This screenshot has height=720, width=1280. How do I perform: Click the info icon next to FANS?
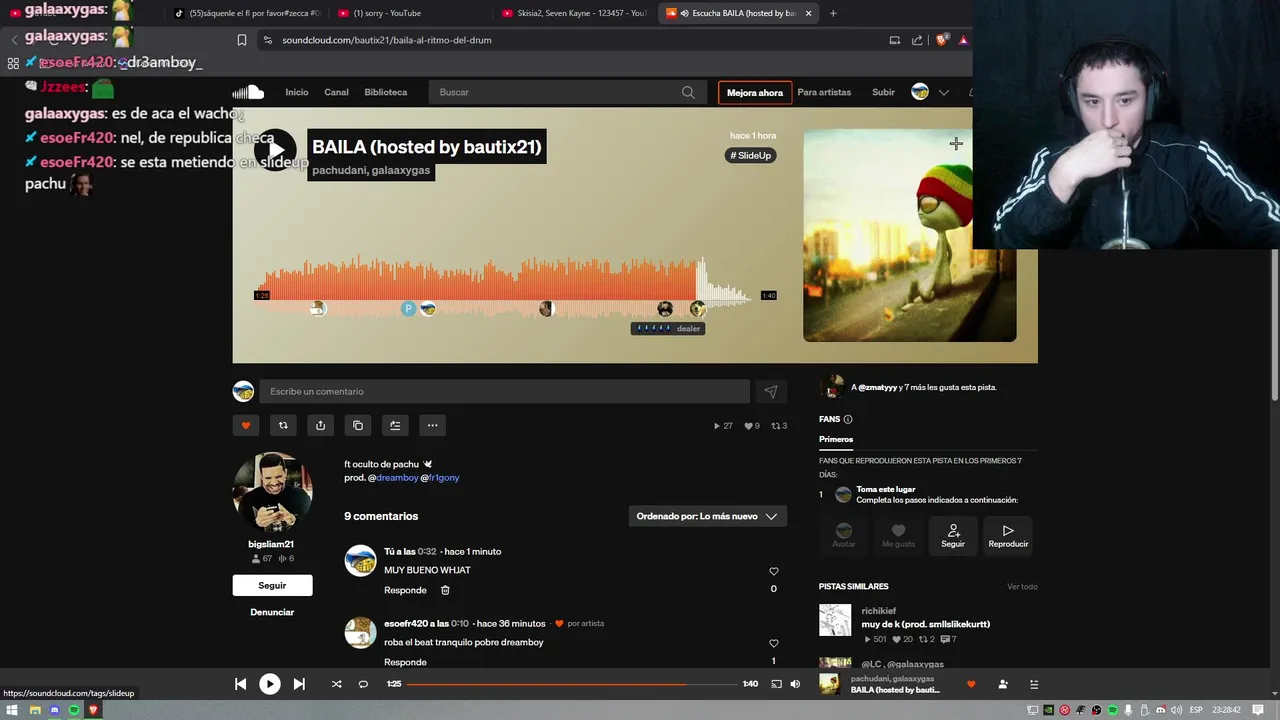pyautogui.click(x=848, y=419)
